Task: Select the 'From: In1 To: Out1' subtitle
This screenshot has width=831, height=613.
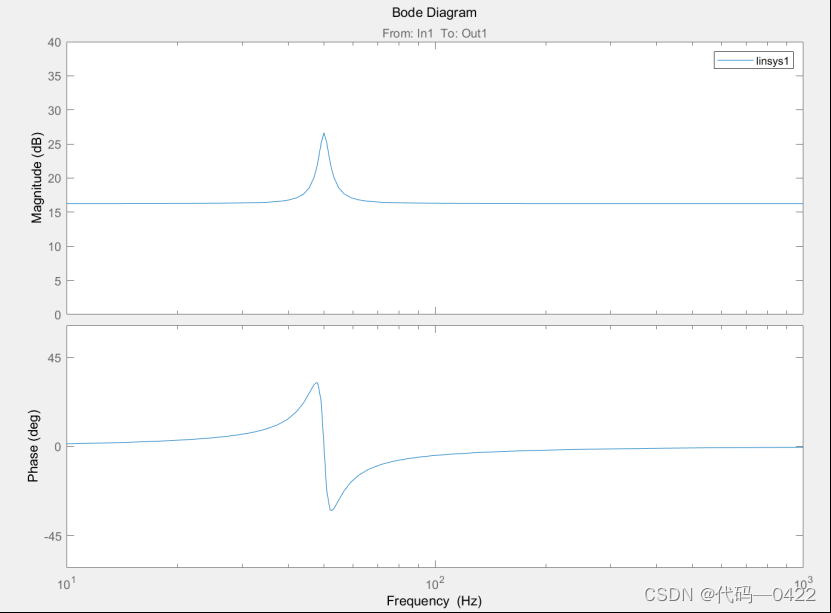Action: 434,33
